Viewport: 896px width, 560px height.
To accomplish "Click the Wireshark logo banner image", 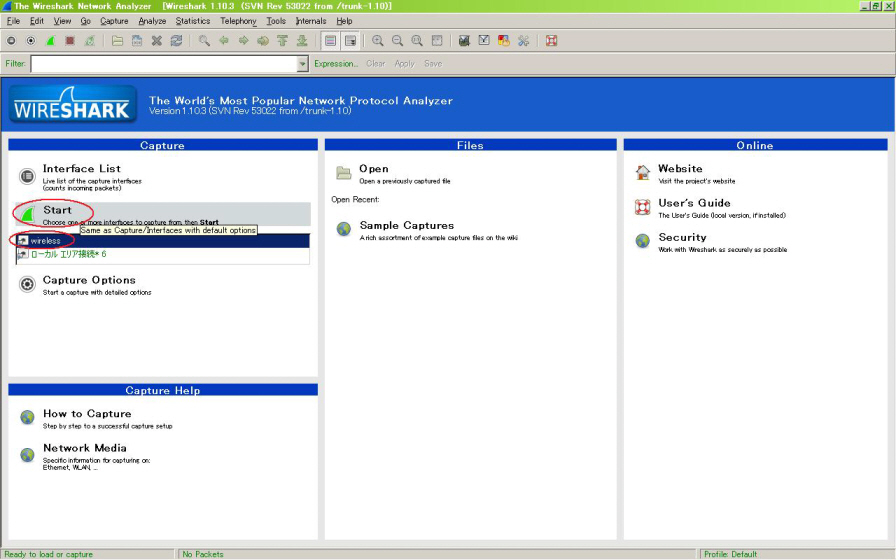I will tap(73, 105).
